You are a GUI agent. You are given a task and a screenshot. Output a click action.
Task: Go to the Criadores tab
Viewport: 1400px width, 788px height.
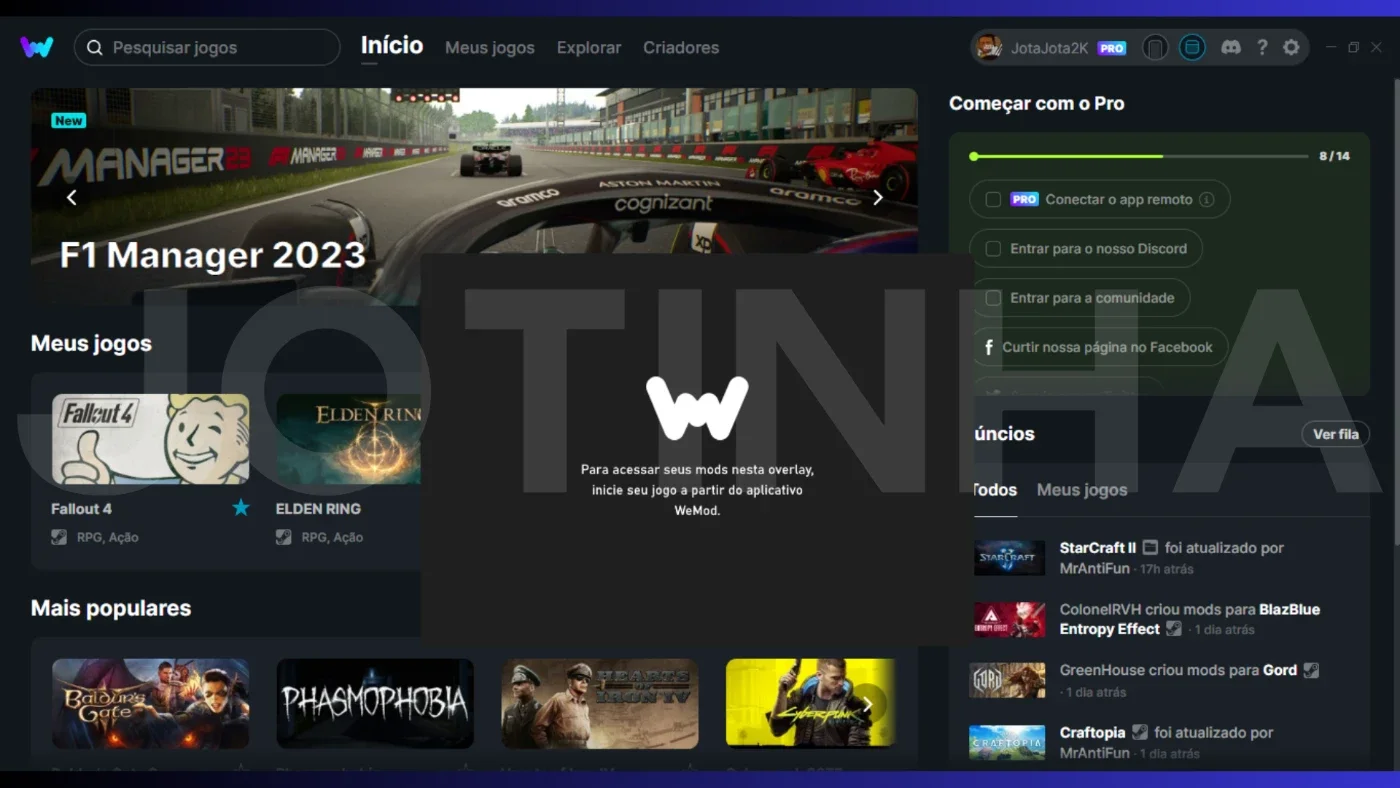681,47
